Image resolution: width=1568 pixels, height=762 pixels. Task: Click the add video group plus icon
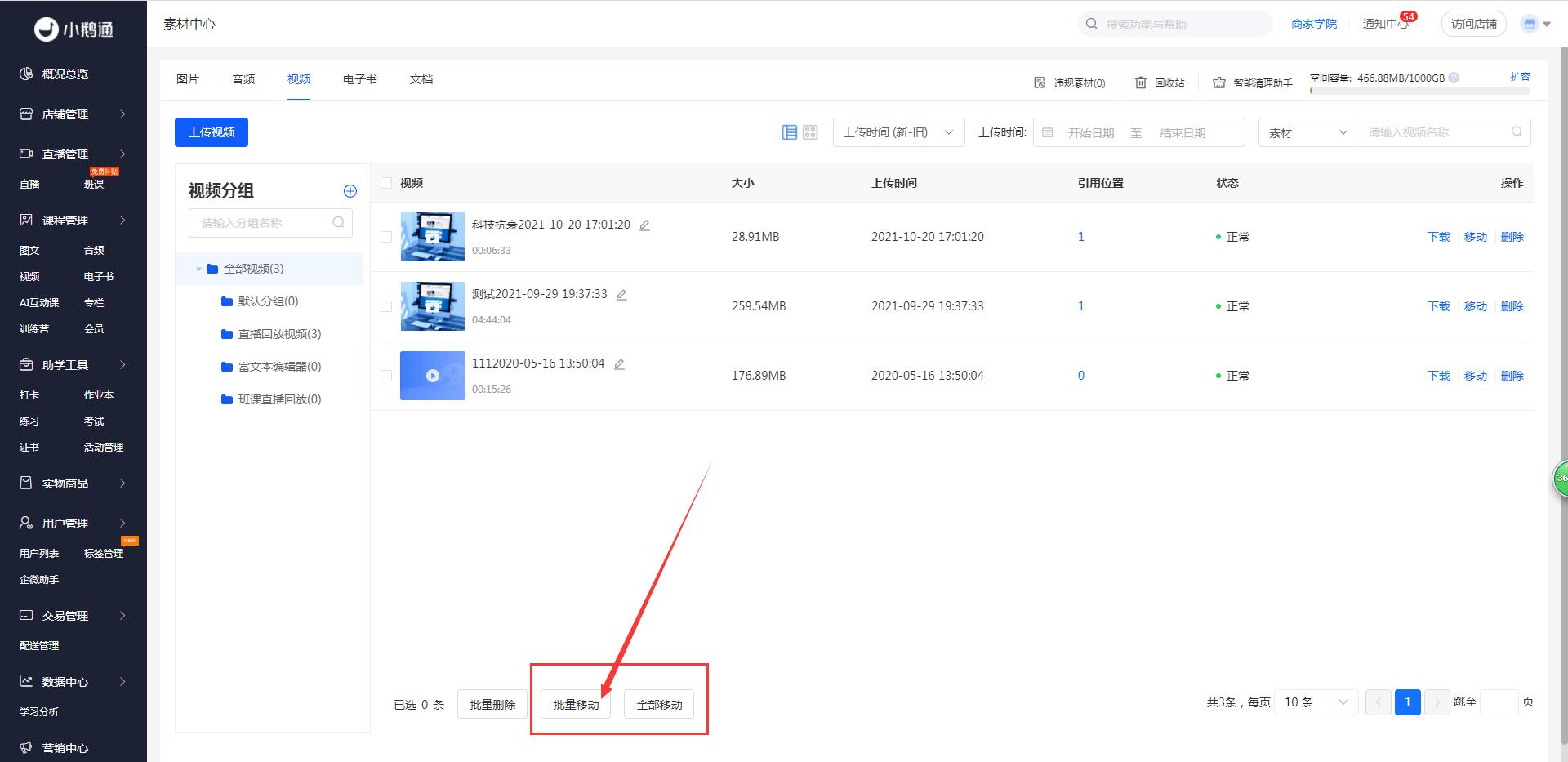coord(350,191)
